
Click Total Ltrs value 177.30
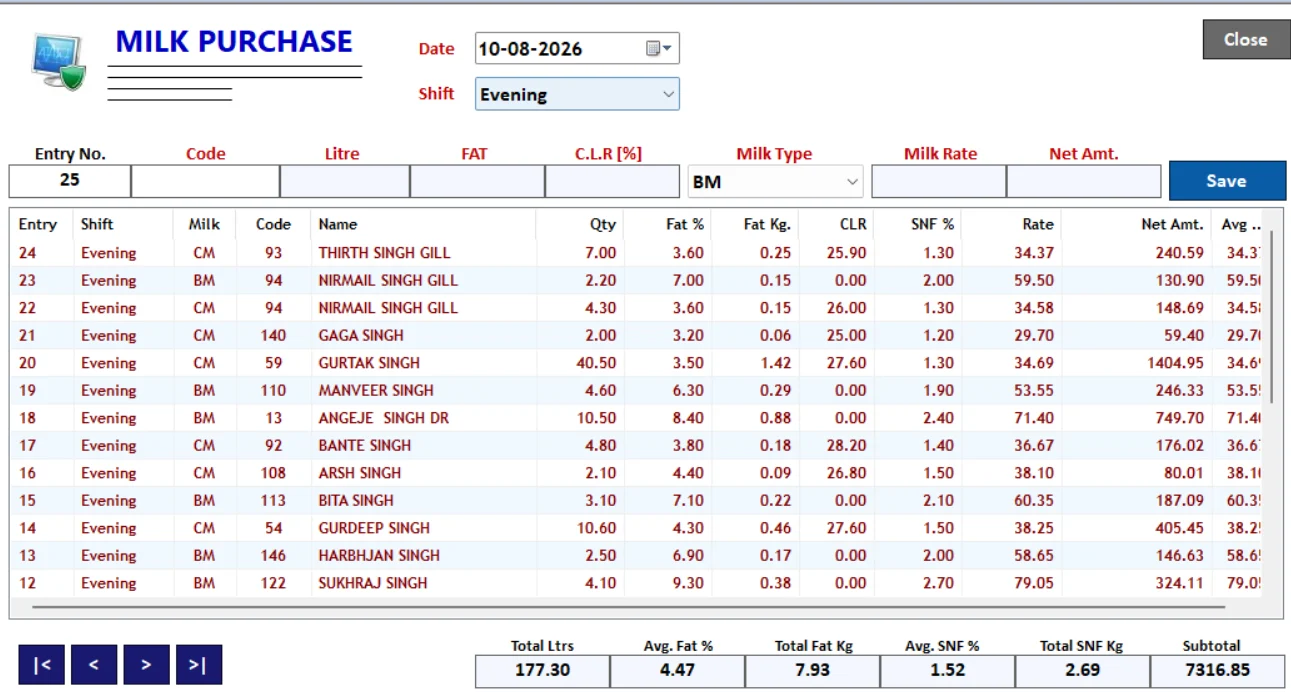pos(542,670)
